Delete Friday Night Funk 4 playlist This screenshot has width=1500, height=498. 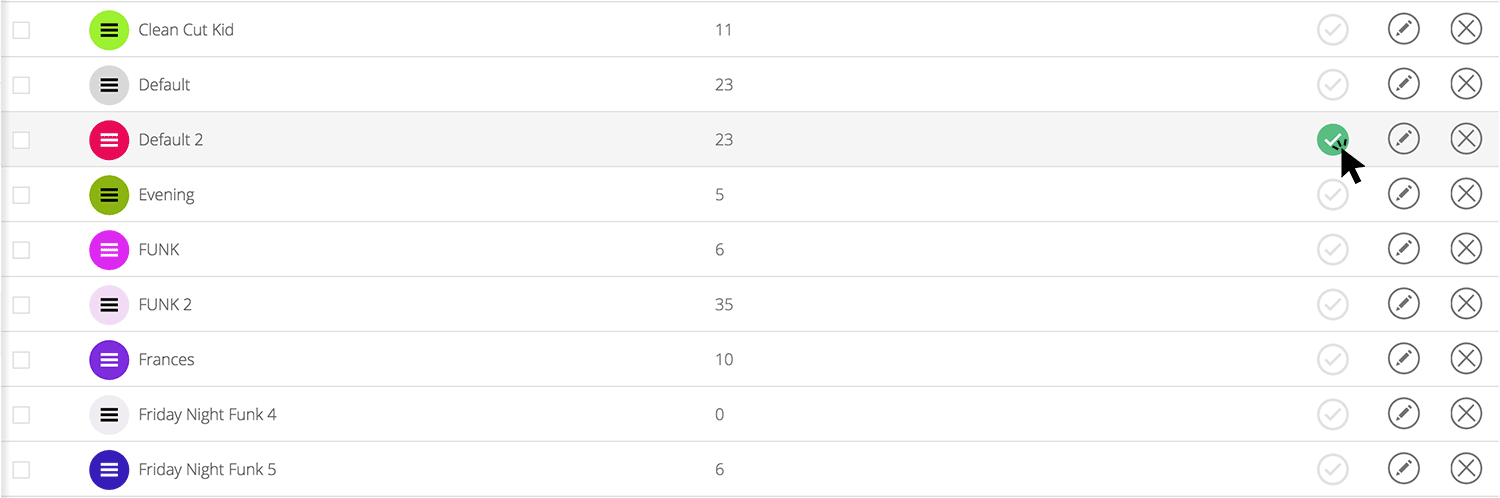coord(1466,414)
